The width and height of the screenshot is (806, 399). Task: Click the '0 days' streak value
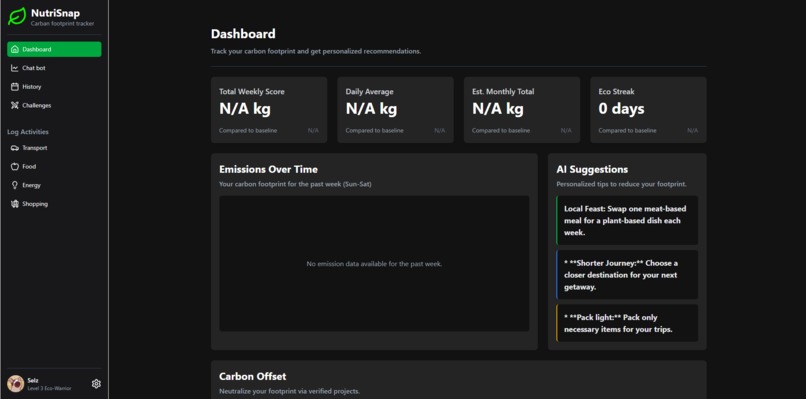[x=621, y=108]
